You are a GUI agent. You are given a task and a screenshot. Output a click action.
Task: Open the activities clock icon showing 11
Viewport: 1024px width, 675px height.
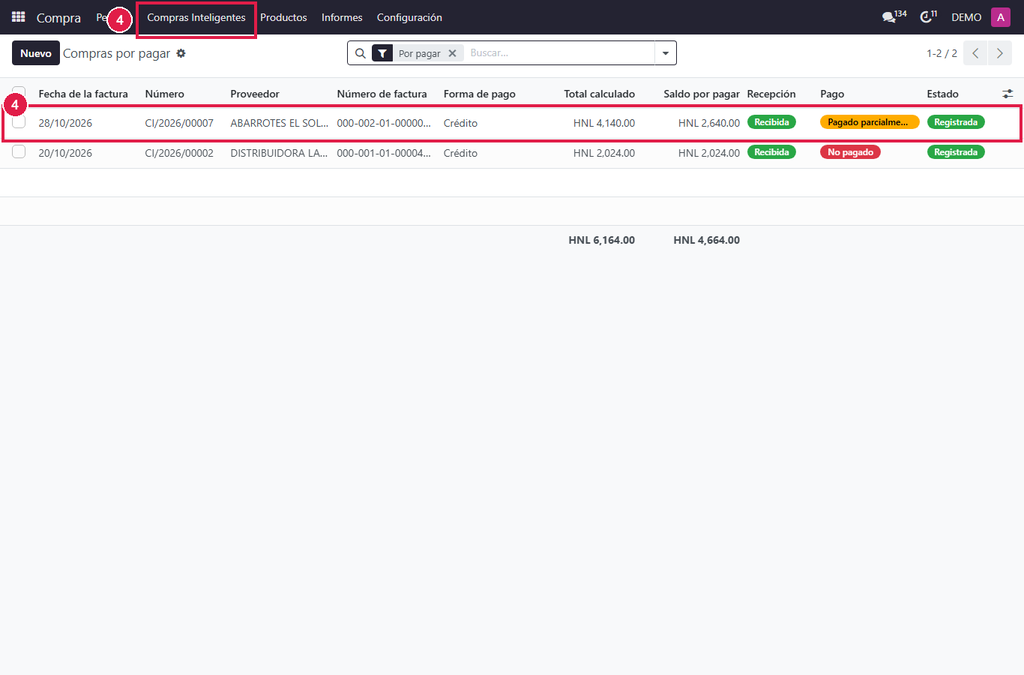(928, 17)
